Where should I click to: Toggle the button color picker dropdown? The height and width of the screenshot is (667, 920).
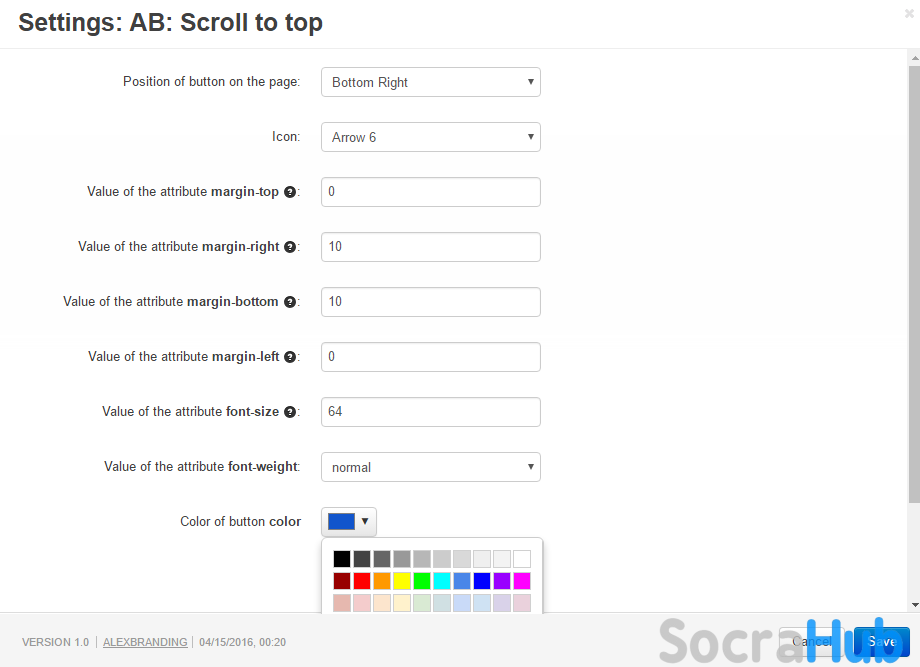[349, 521]
